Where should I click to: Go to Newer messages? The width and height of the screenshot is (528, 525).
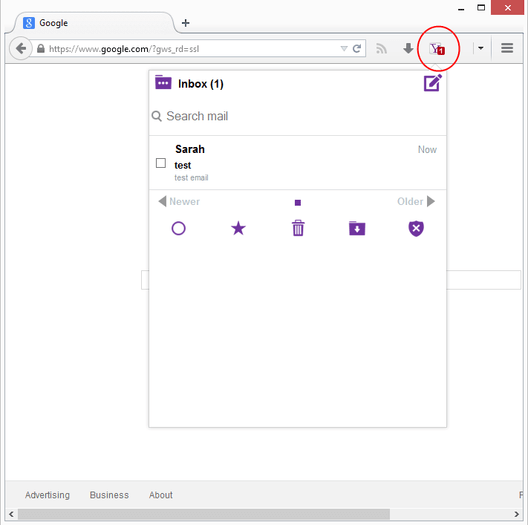[x=179, y=201]
